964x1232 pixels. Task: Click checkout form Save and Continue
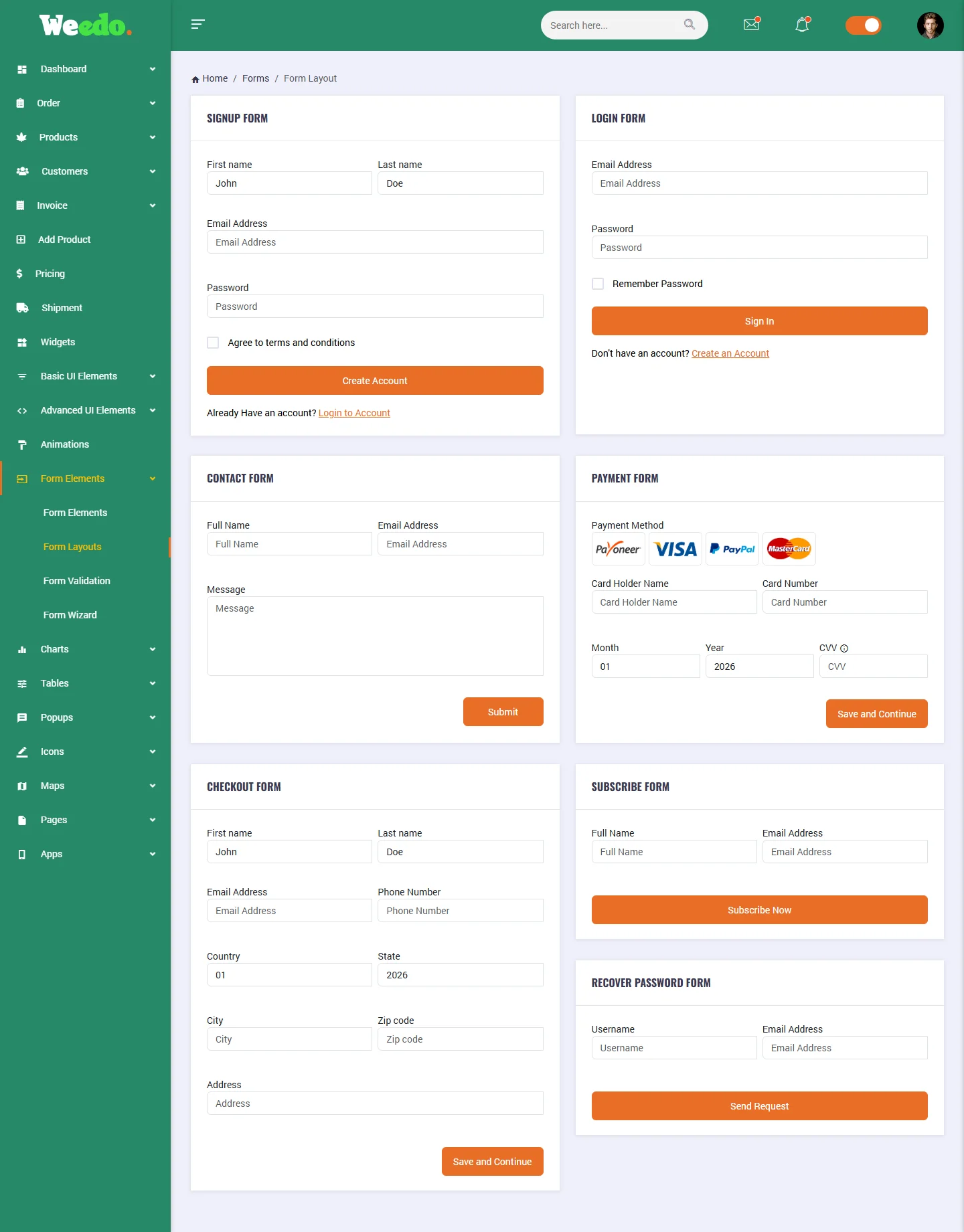coord(492,1162)
